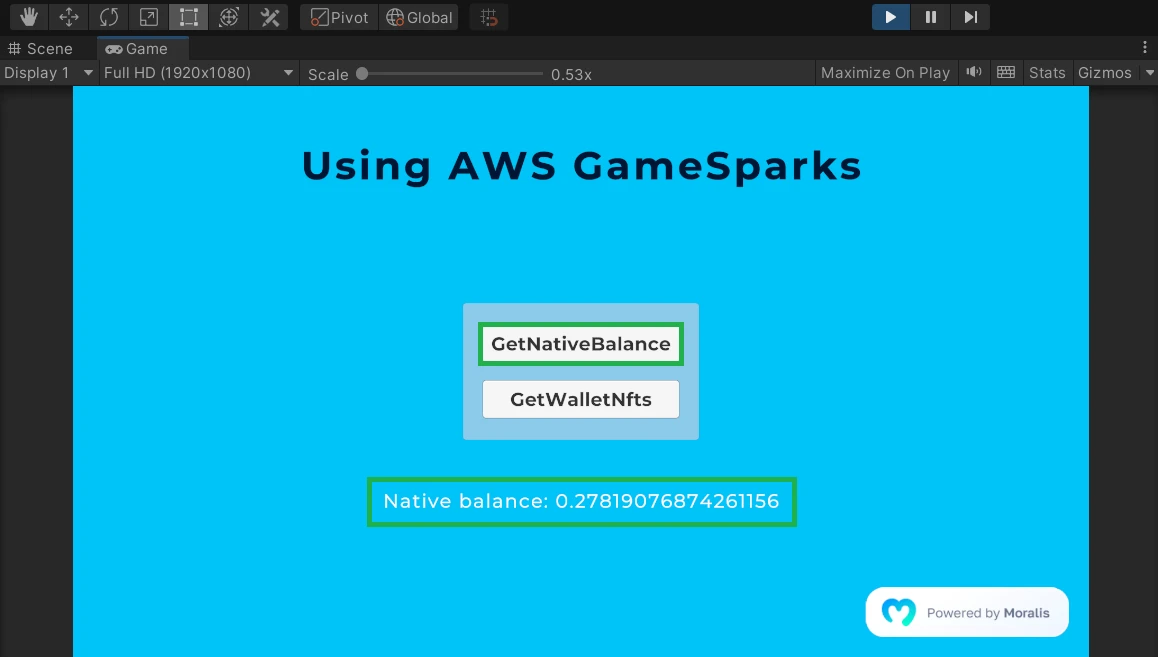Select the Hand tool
The height and width of the screenshot is (657, 1158).
pyautogui.click(x=28, y=17)
